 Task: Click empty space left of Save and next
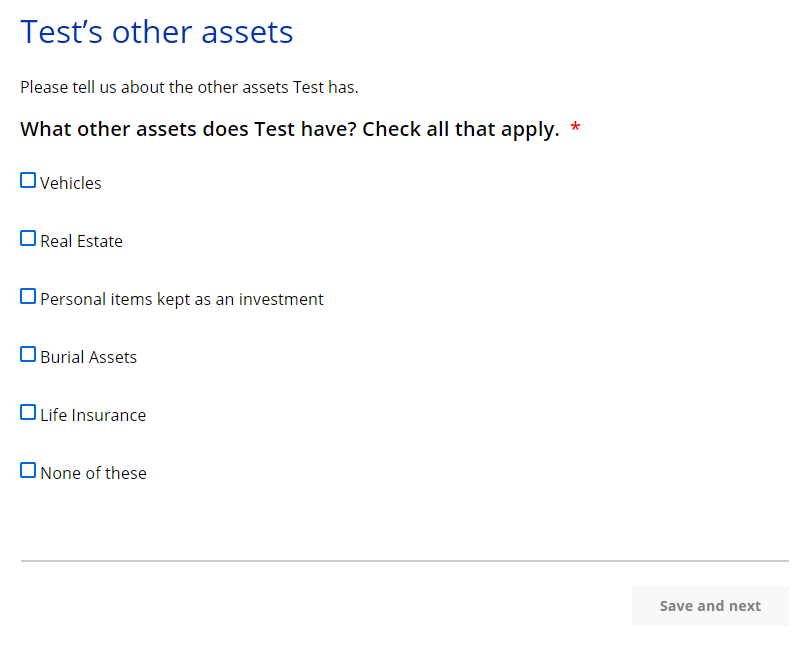(320, 606)
